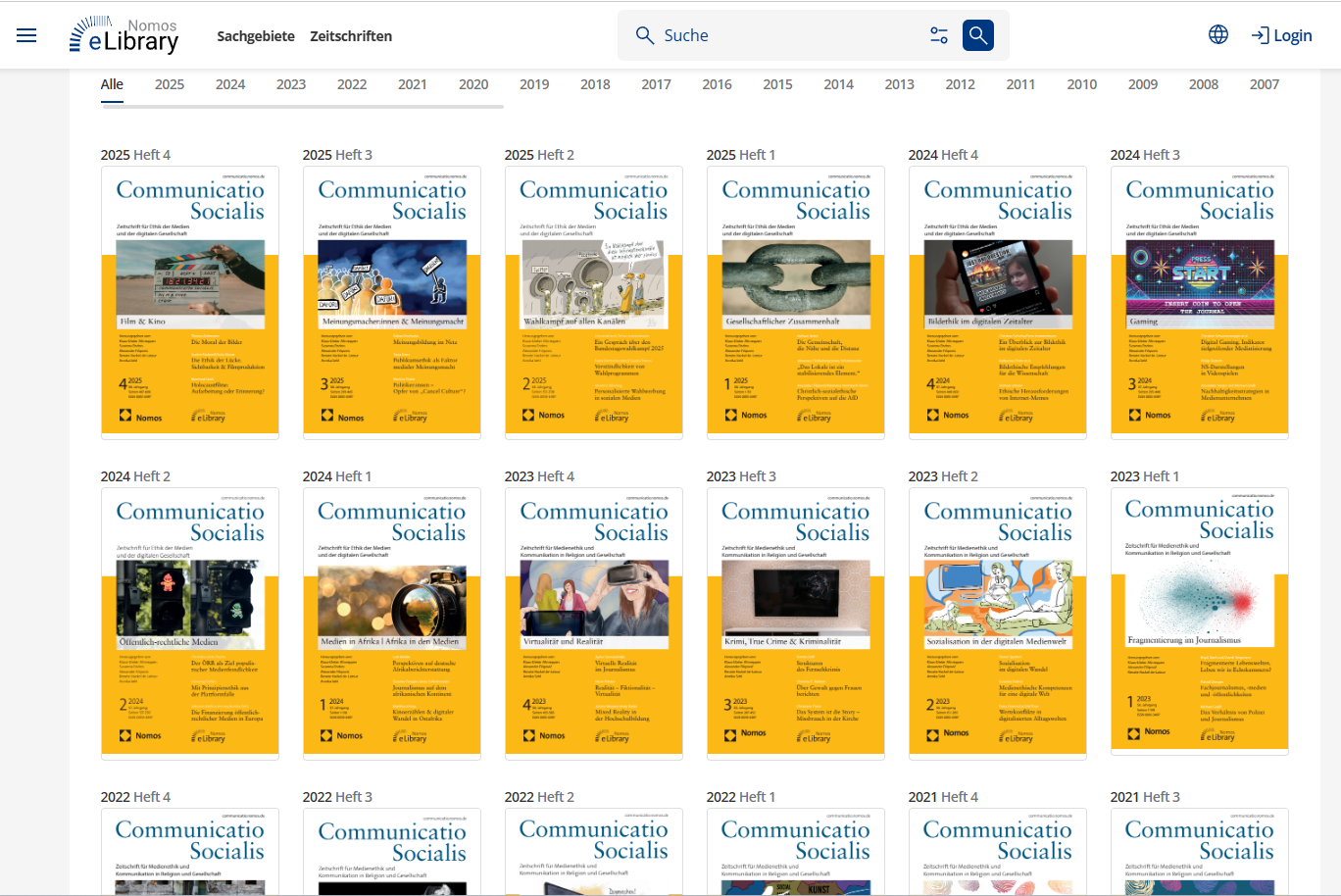Open advanced search filter options

939,35
